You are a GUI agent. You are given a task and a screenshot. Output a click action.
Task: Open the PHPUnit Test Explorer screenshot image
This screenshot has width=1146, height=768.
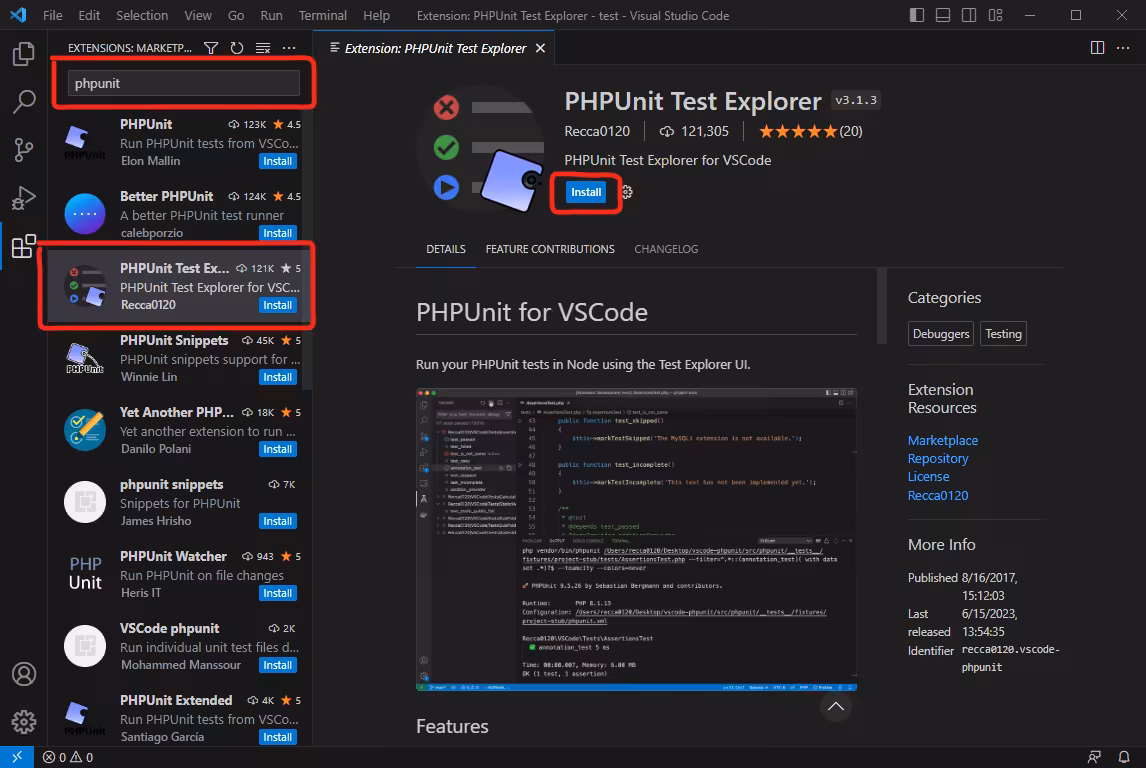coord(636,539)
